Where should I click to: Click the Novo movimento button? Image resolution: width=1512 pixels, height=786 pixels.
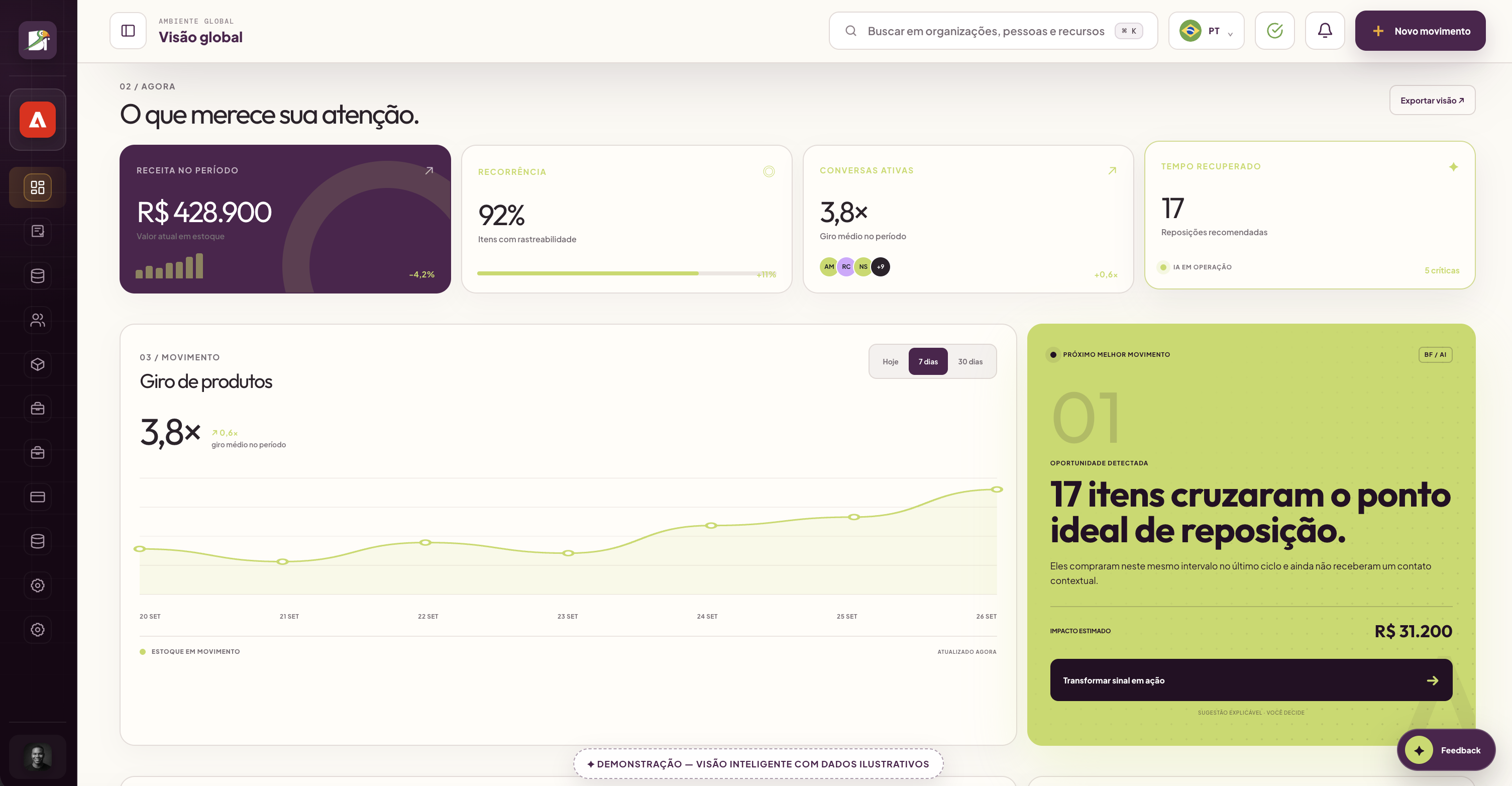pyautogui.click(x=1420, y=31)
